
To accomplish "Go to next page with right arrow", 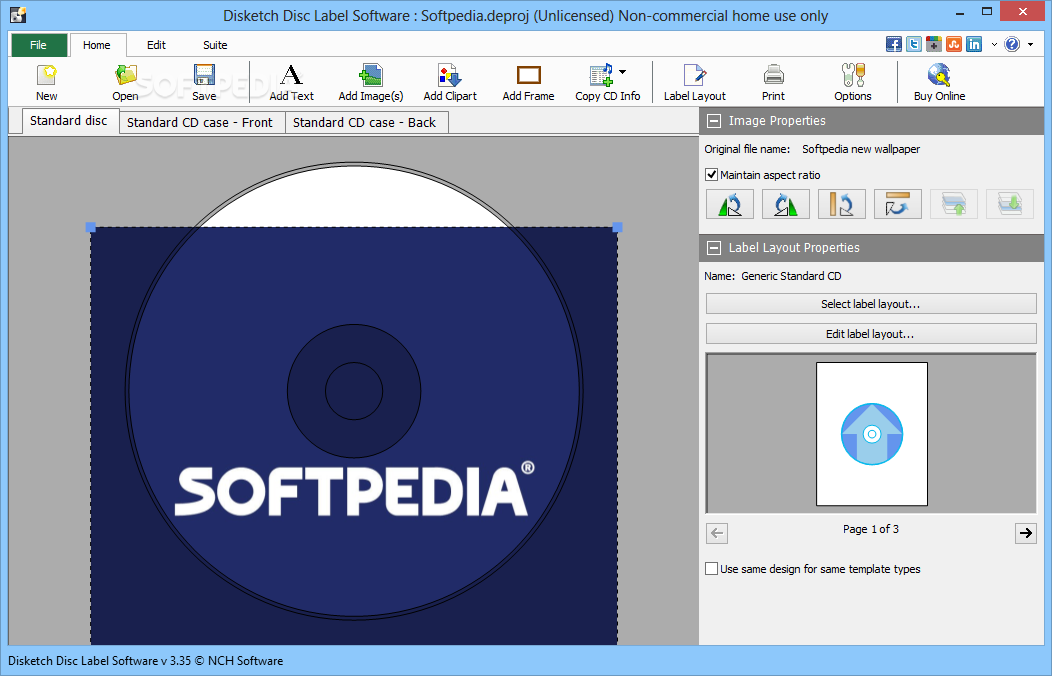I will (1025, 533).
